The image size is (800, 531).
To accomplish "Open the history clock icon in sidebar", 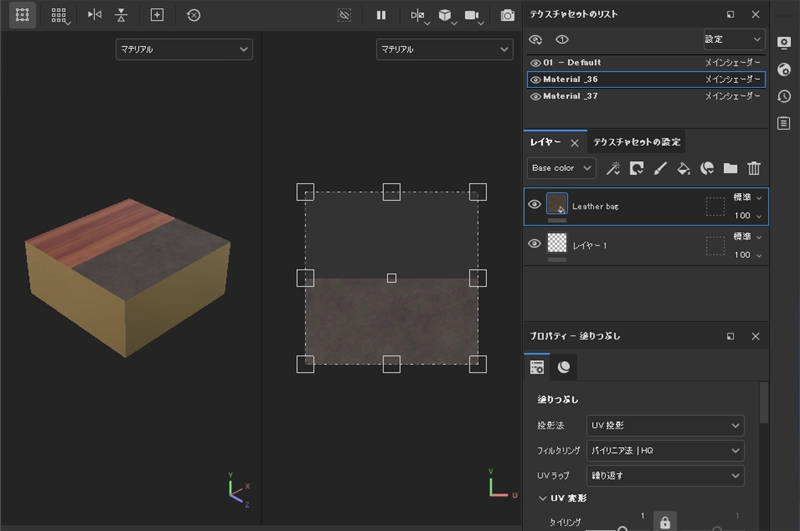I will tap(784, 96).
